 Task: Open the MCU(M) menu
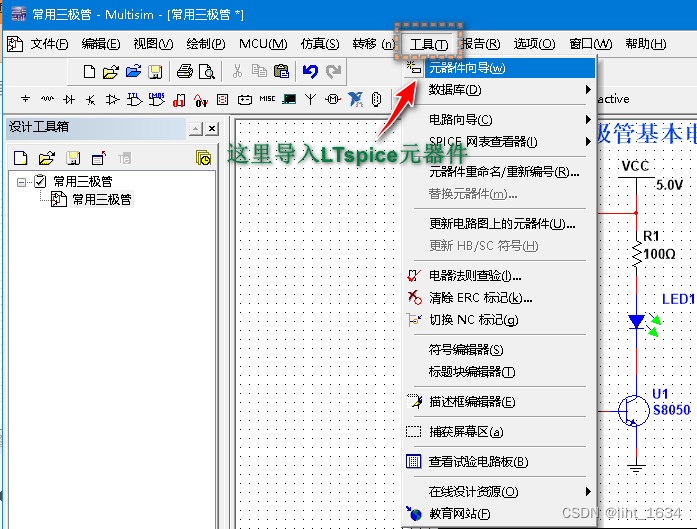point(263,44)
